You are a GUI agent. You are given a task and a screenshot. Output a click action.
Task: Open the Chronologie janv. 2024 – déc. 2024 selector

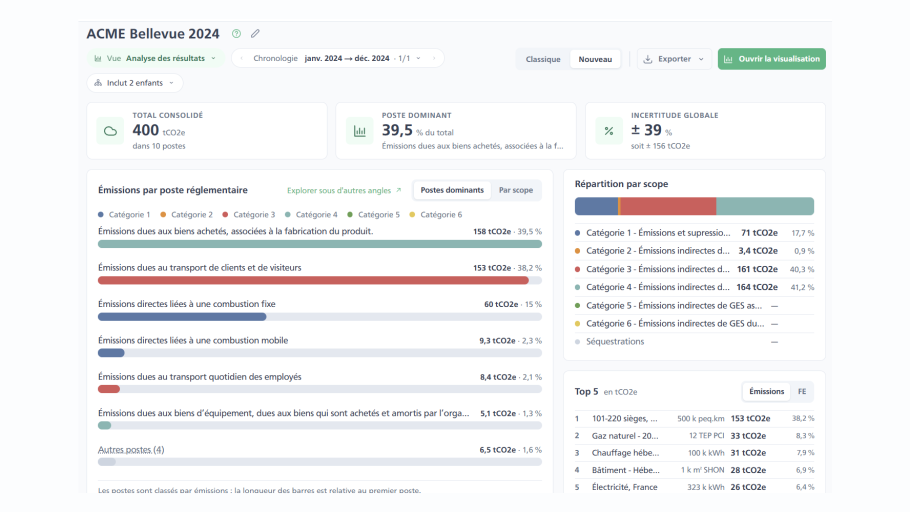pyautogui.click(x=337, y=59)
